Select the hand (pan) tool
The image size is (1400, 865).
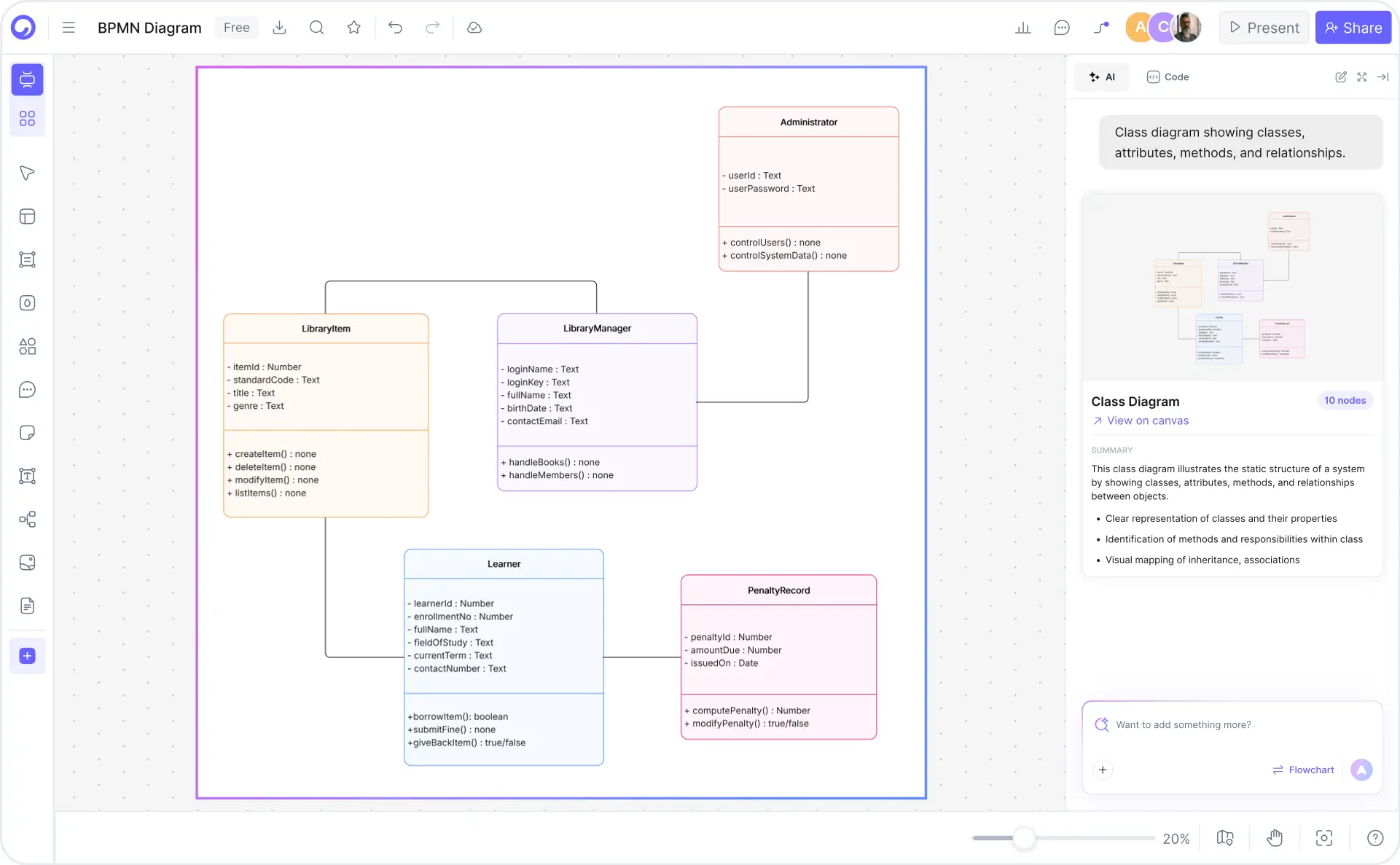click(x=1275, y=838)
